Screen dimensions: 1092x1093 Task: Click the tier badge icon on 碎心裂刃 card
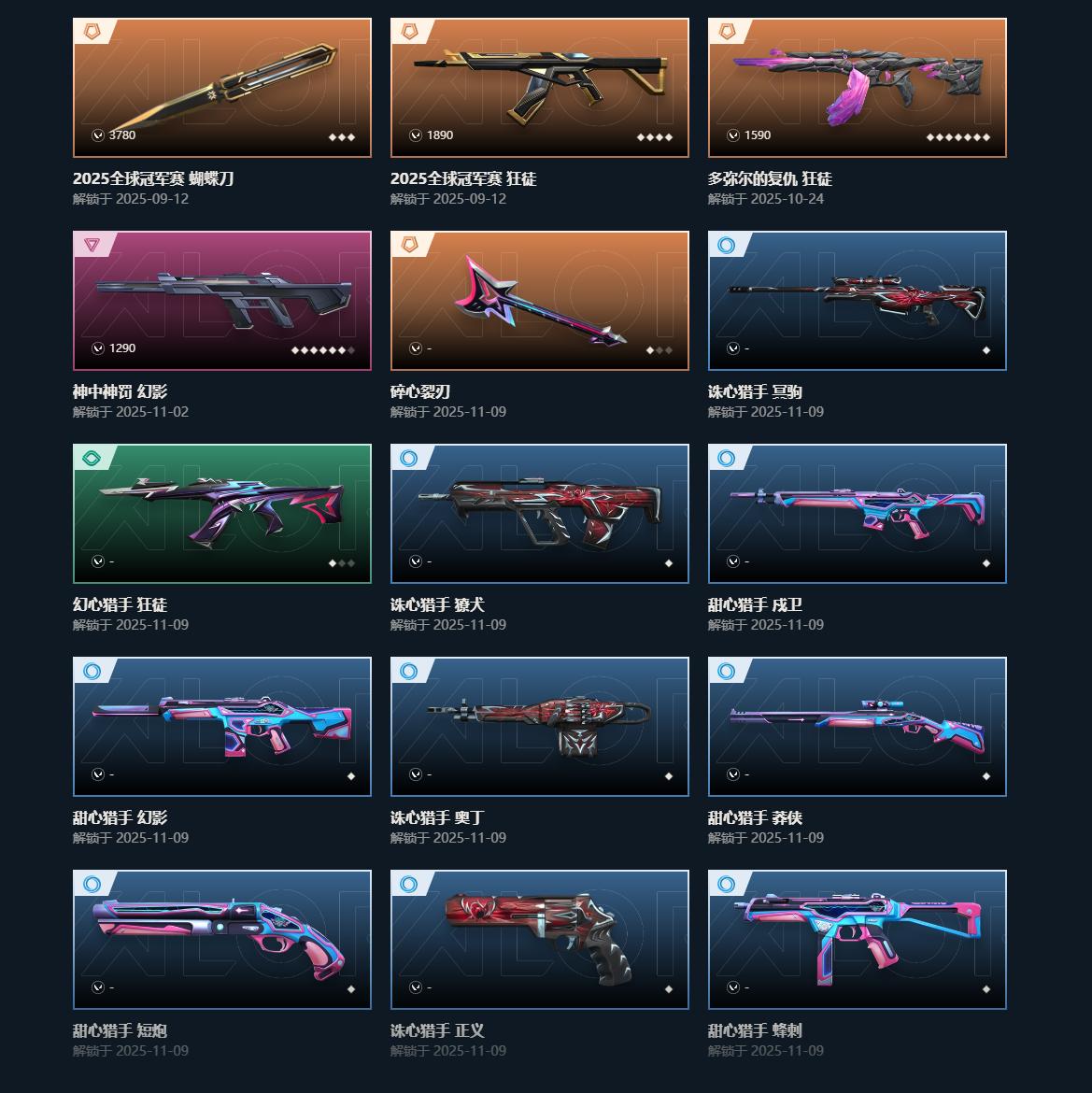(x=409, y=245)
